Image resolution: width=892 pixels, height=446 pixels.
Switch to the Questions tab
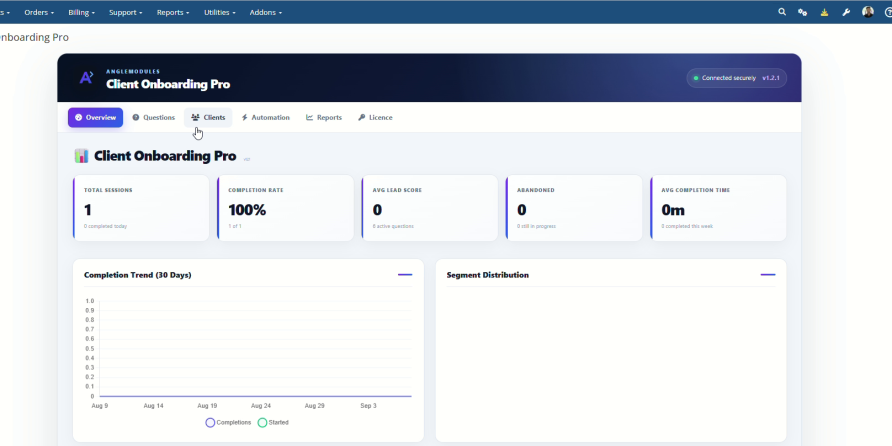pyautogui.click(x=154, y=117)
